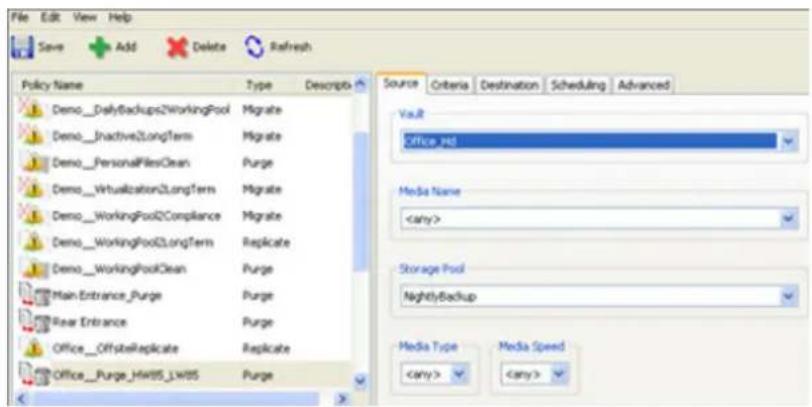Expand the Media Type dropdown
Viewport: 812px width, 407px height.
point(458,374)
